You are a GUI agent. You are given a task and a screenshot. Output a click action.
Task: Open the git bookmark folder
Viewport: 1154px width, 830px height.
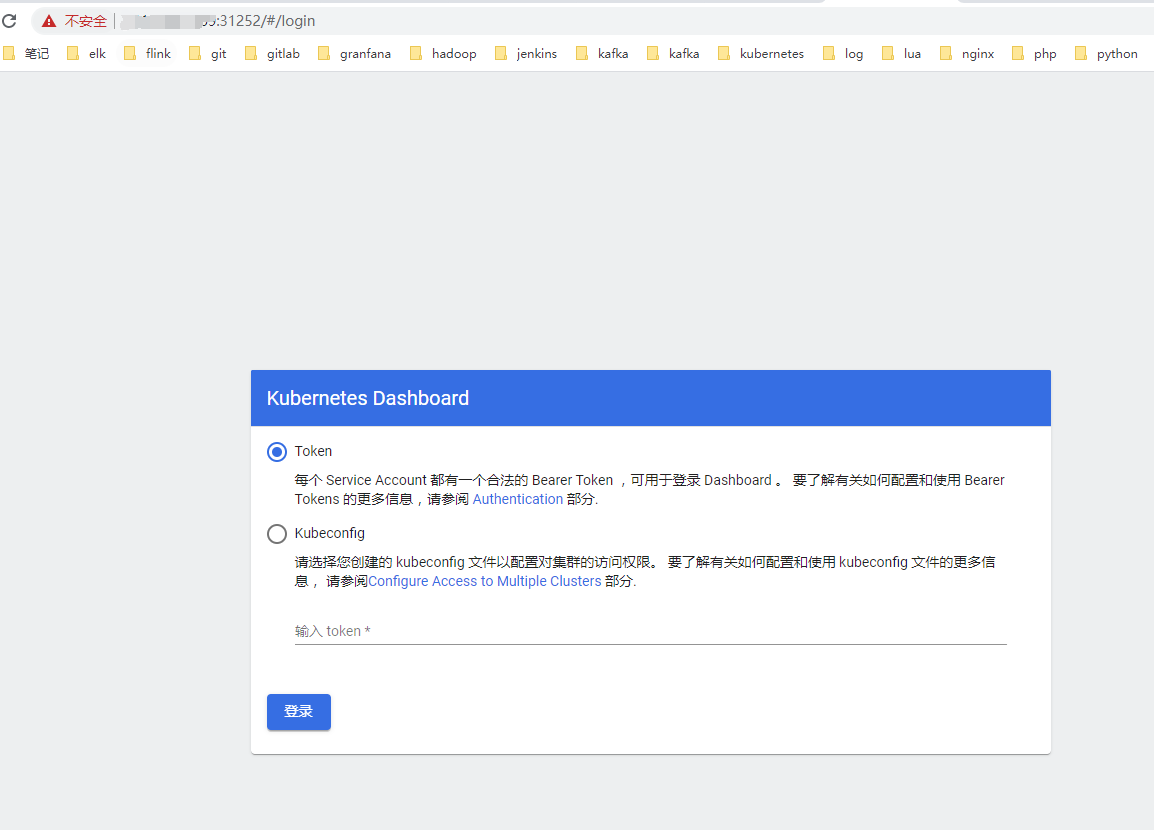tap(208, 53)
